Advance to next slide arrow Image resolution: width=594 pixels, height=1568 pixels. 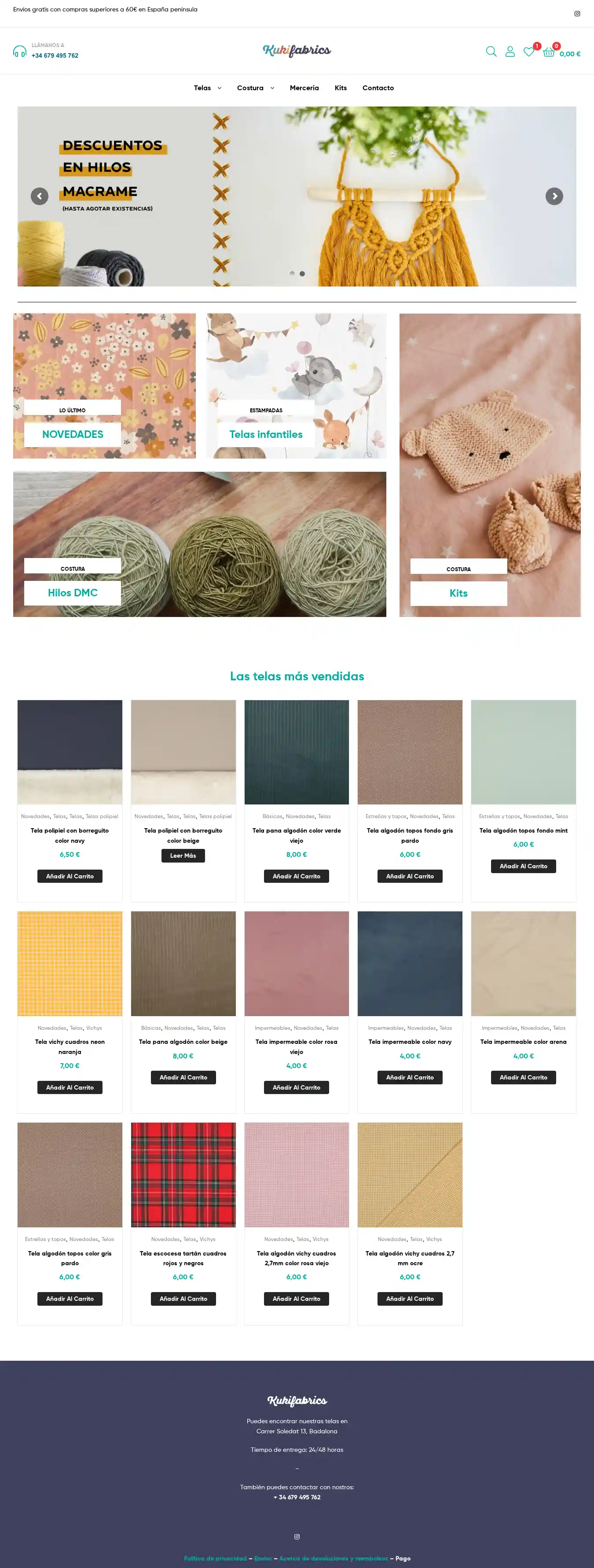[x=554, y=196]
